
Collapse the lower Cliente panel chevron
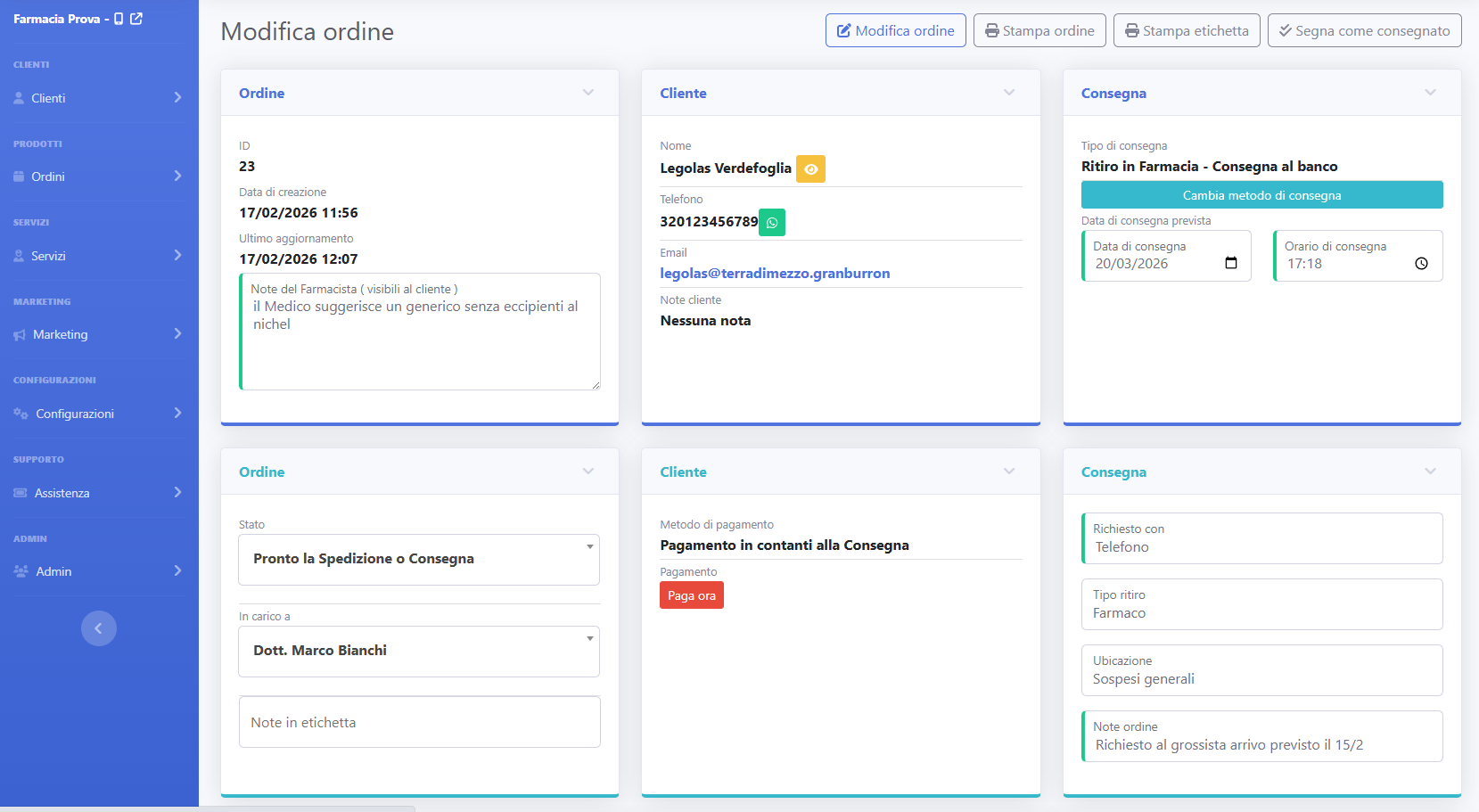pos(1009,472)
